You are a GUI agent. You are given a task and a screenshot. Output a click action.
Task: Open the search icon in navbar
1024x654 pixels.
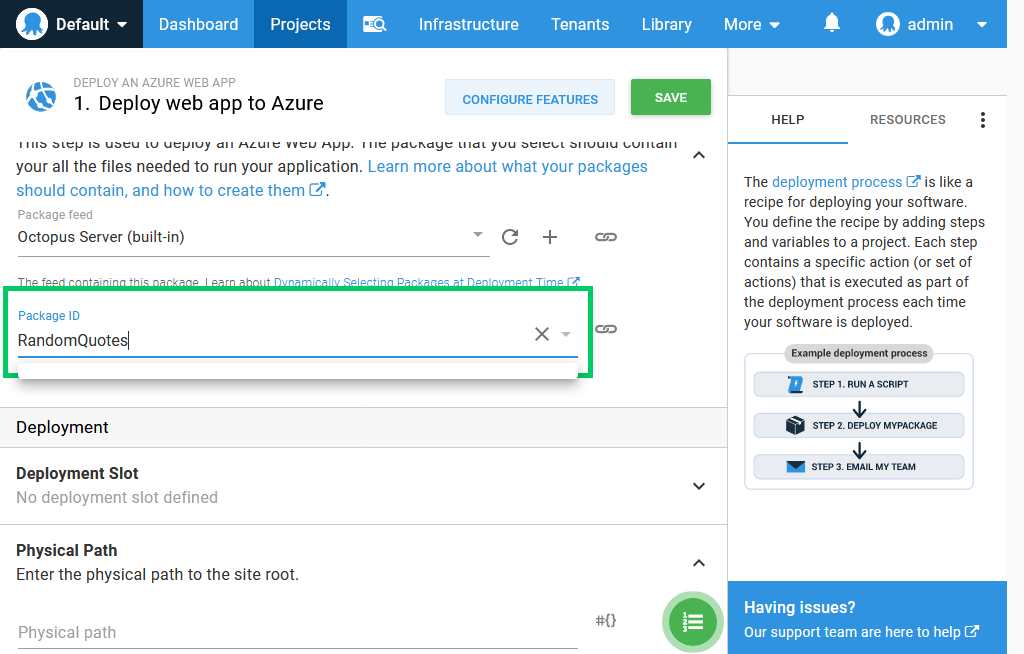click(x=375, y=24)
